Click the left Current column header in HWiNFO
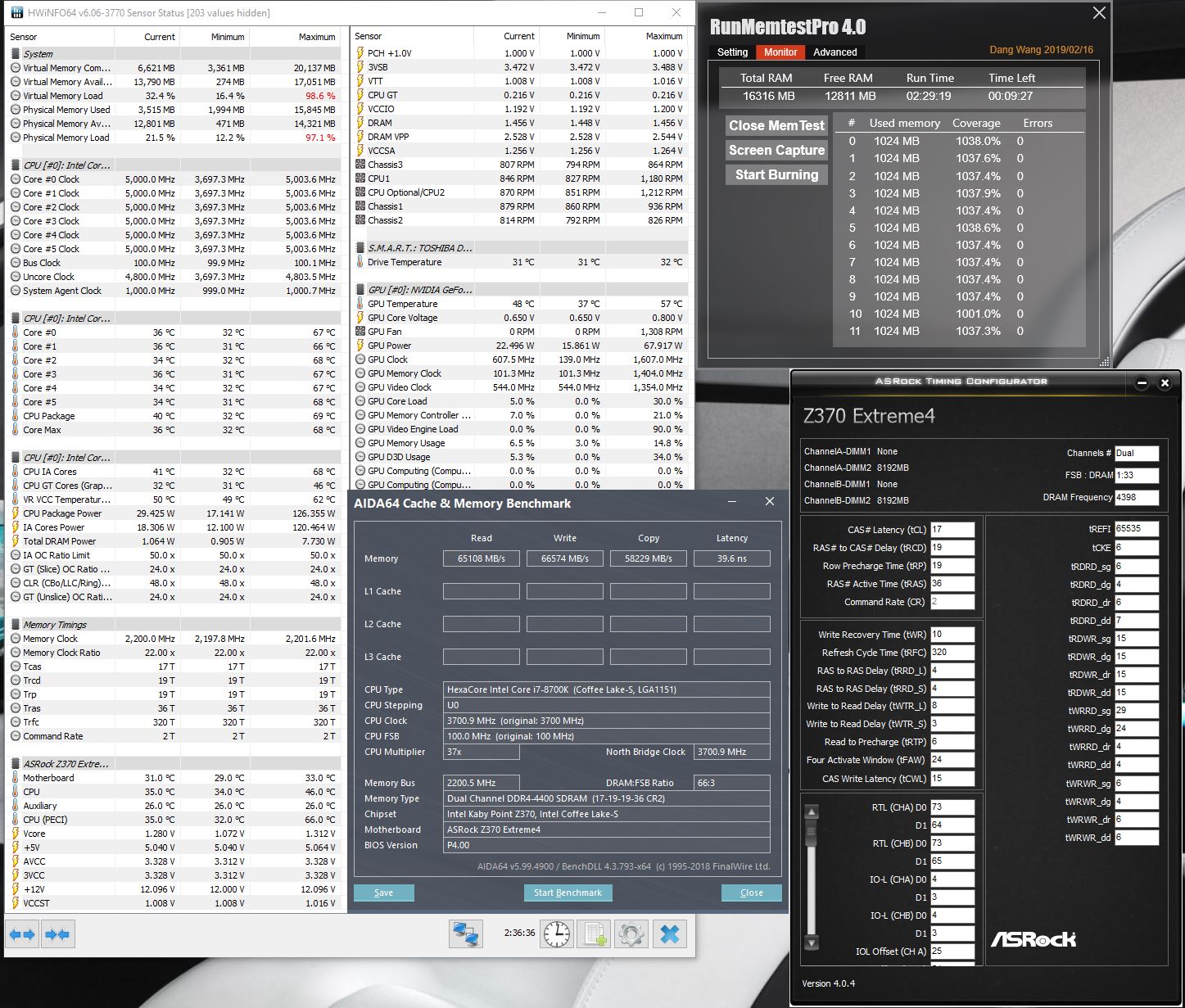Viewport: 1185px width, 1008px height. [x=147, y=37]
